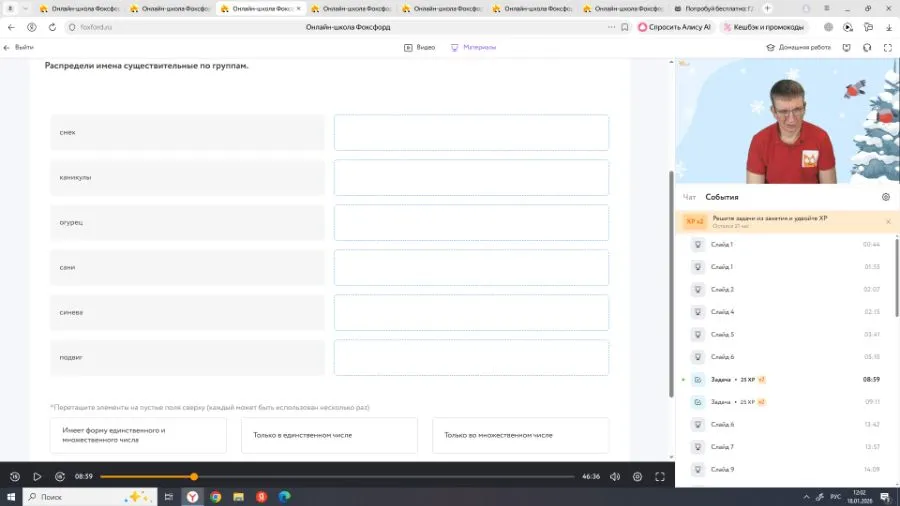The width and height of the screenshot is (900, 506).
Task: Toggle video player fullscreen icon
Action: 660,476
